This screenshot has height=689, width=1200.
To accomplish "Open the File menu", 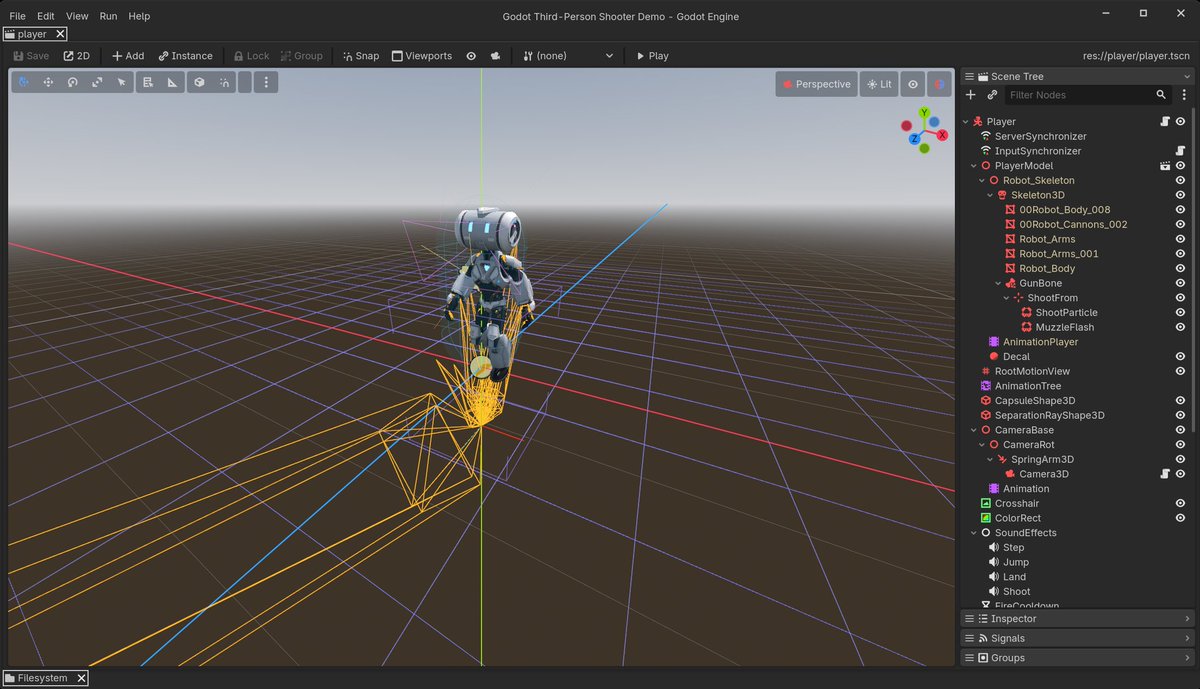I will pos(17,16).
